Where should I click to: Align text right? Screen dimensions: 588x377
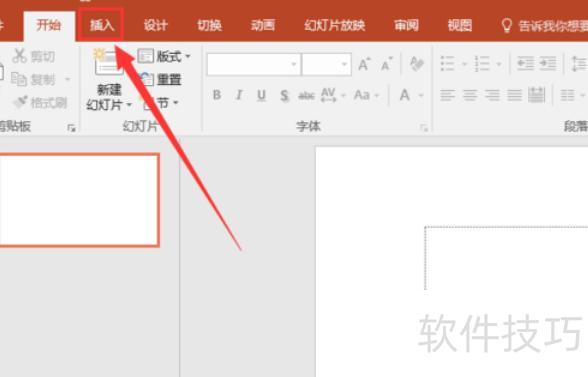point(492,95)
